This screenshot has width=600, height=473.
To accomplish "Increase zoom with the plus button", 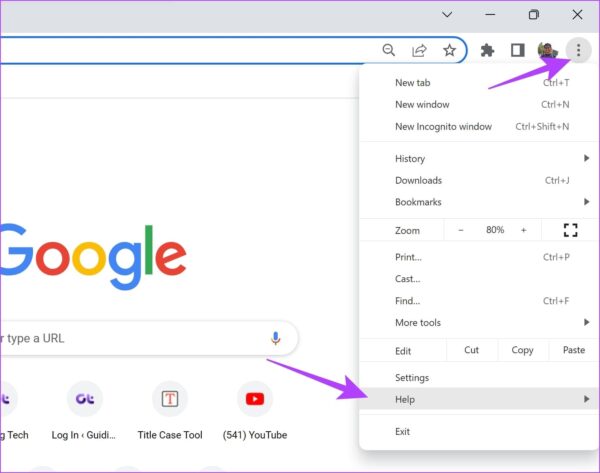I will 523,230.
